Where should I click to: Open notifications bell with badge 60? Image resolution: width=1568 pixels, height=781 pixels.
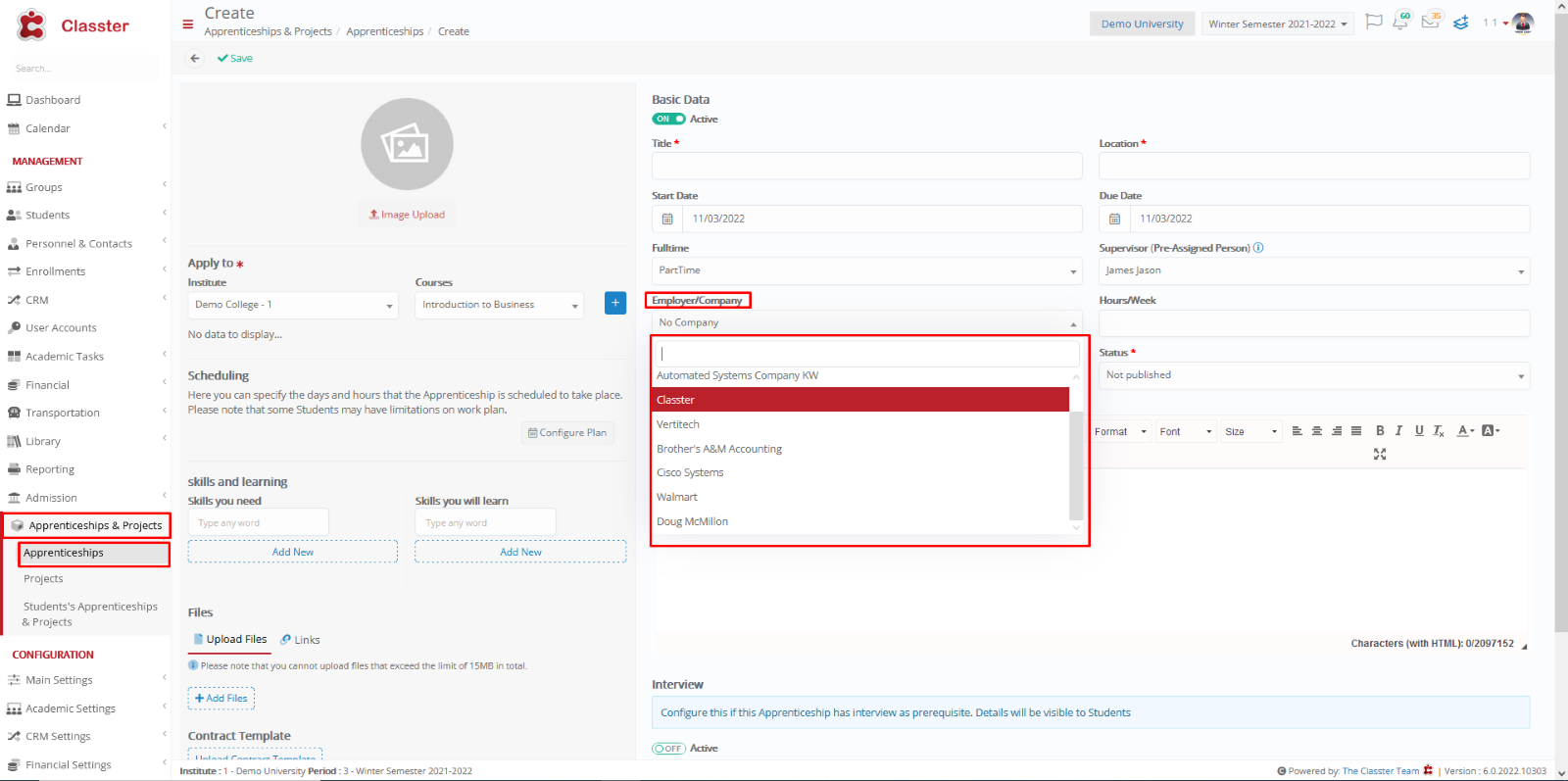(1401, 22)
